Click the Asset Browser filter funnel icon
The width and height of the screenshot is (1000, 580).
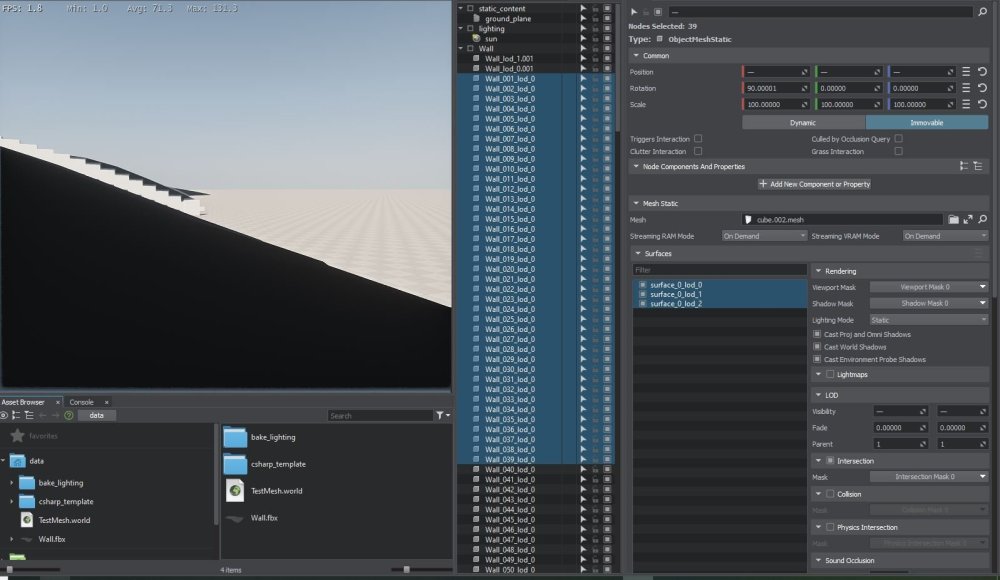click(440, 415)
